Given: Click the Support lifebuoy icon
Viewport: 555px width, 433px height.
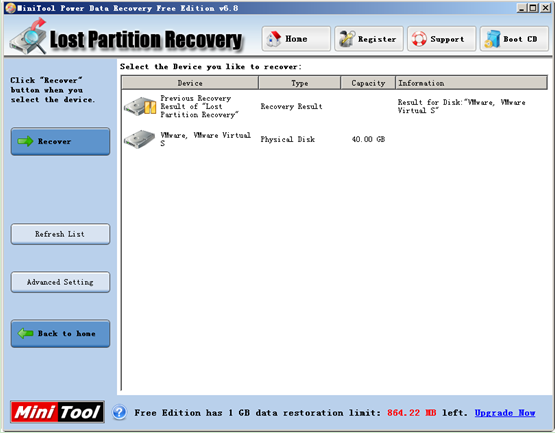Looking at the screenshot, I should [x=419, y=39].
